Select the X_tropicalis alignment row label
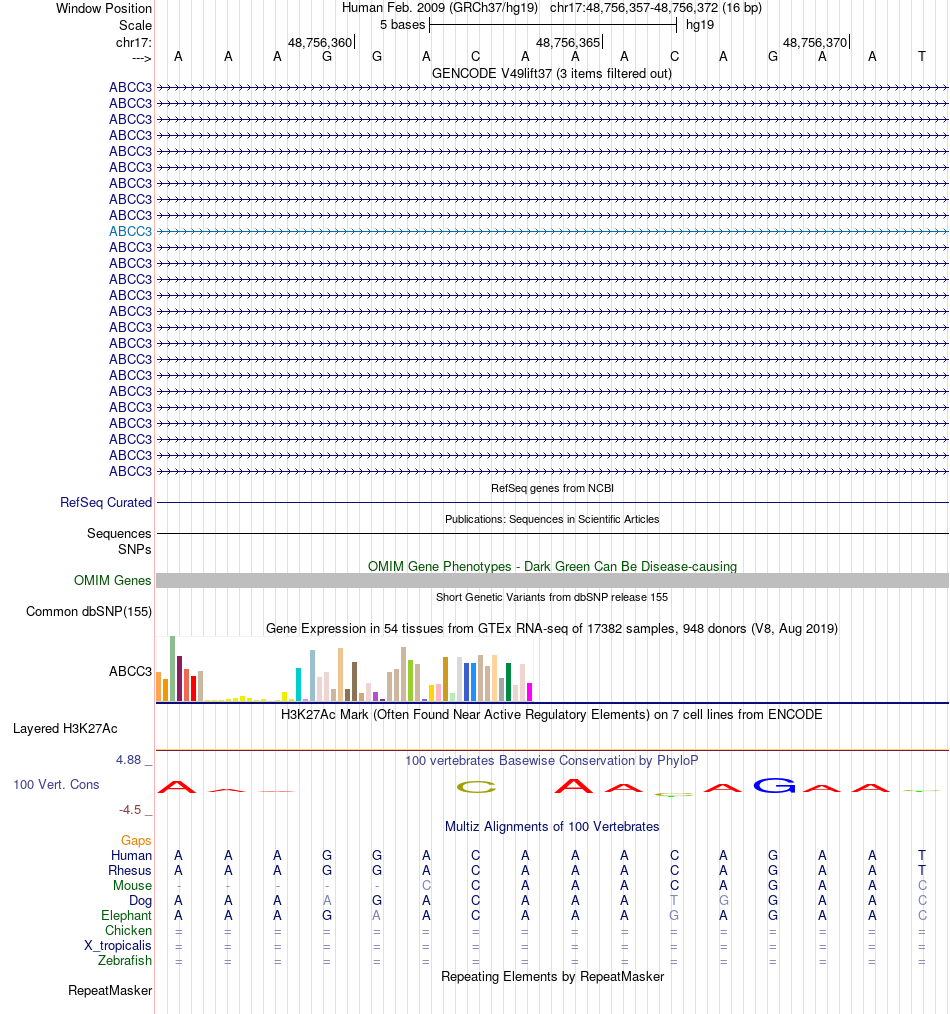Image resolution: width=950 pixels, height=1014 pixels. tap(118, 945)
